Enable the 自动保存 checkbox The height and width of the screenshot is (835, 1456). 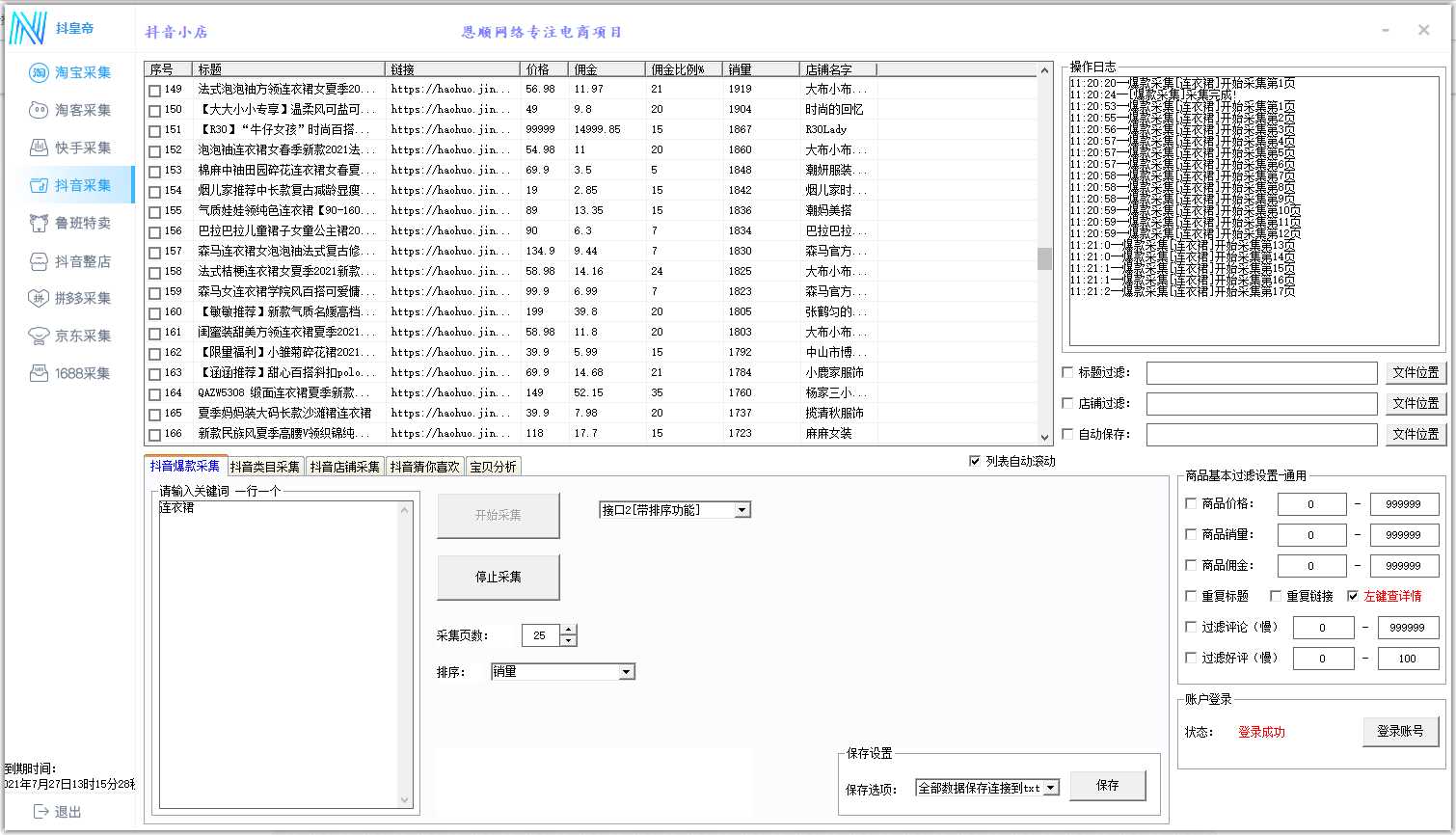pyautogui.click(x=1067, y=435)
